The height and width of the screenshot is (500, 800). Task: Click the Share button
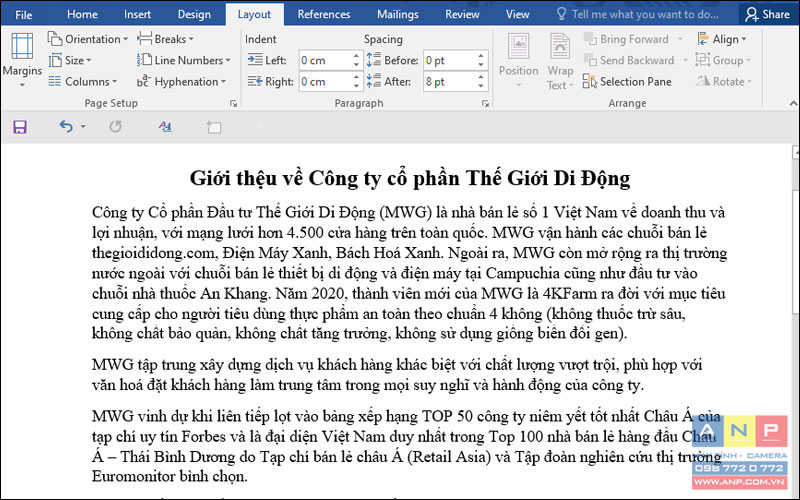[768, 14]
